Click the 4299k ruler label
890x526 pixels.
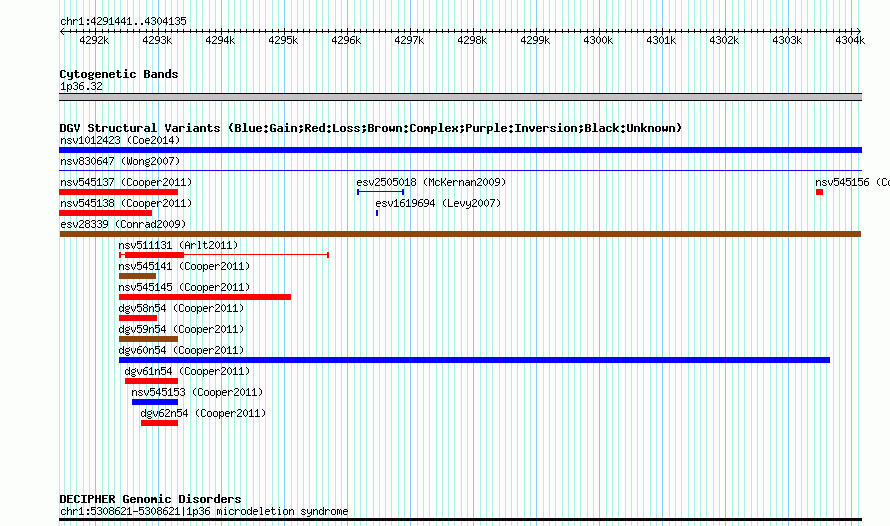click(x=535, y=40)
